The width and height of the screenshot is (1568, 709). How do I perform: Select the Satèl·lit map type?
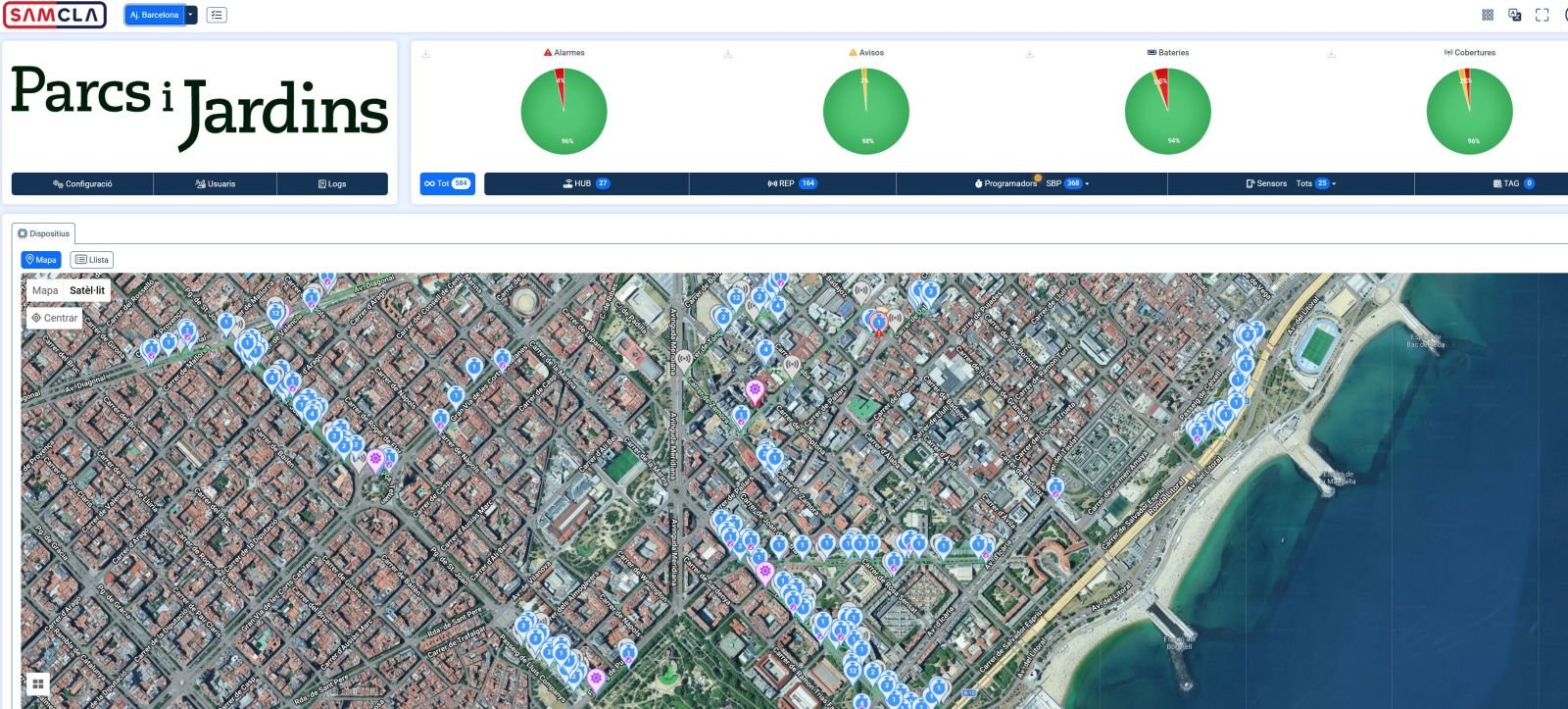[x=87, y=290]
